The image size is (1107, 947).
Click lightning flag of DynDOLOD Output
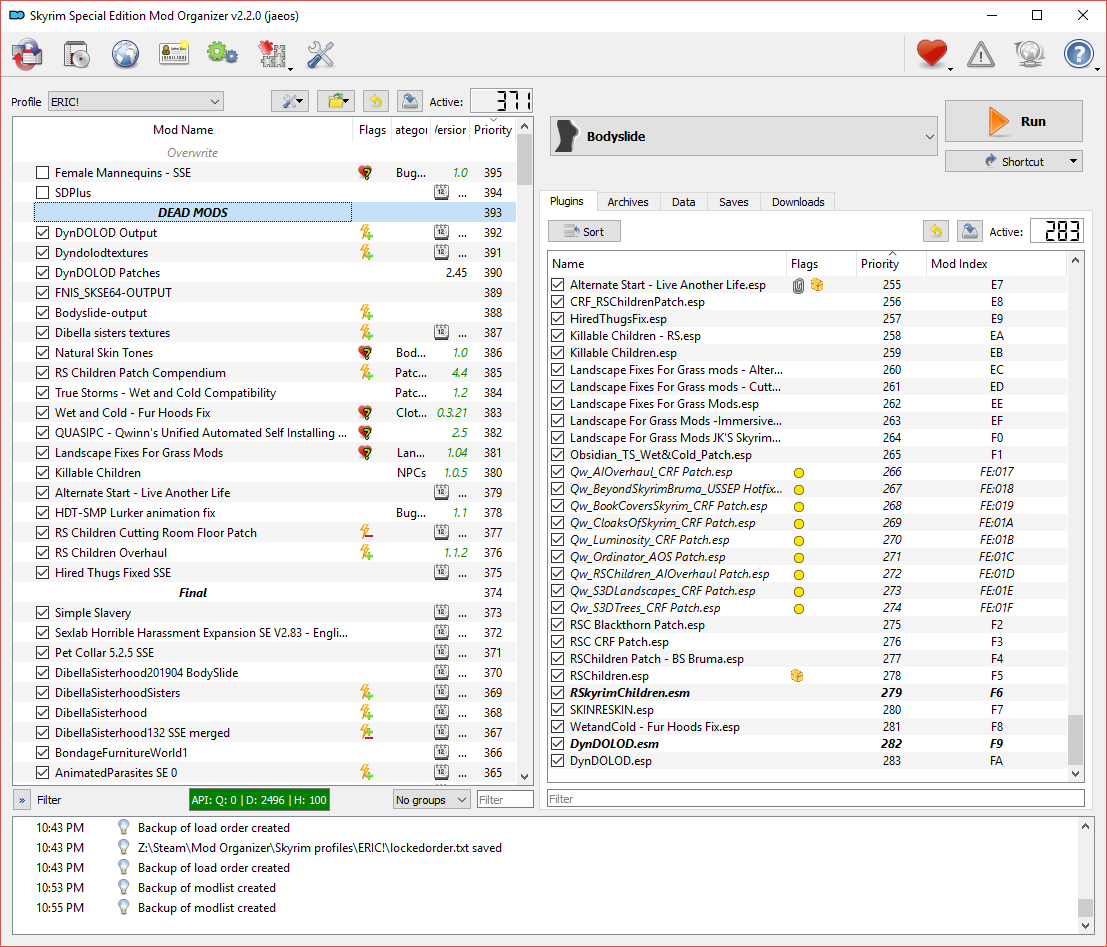tap(366, 232)
